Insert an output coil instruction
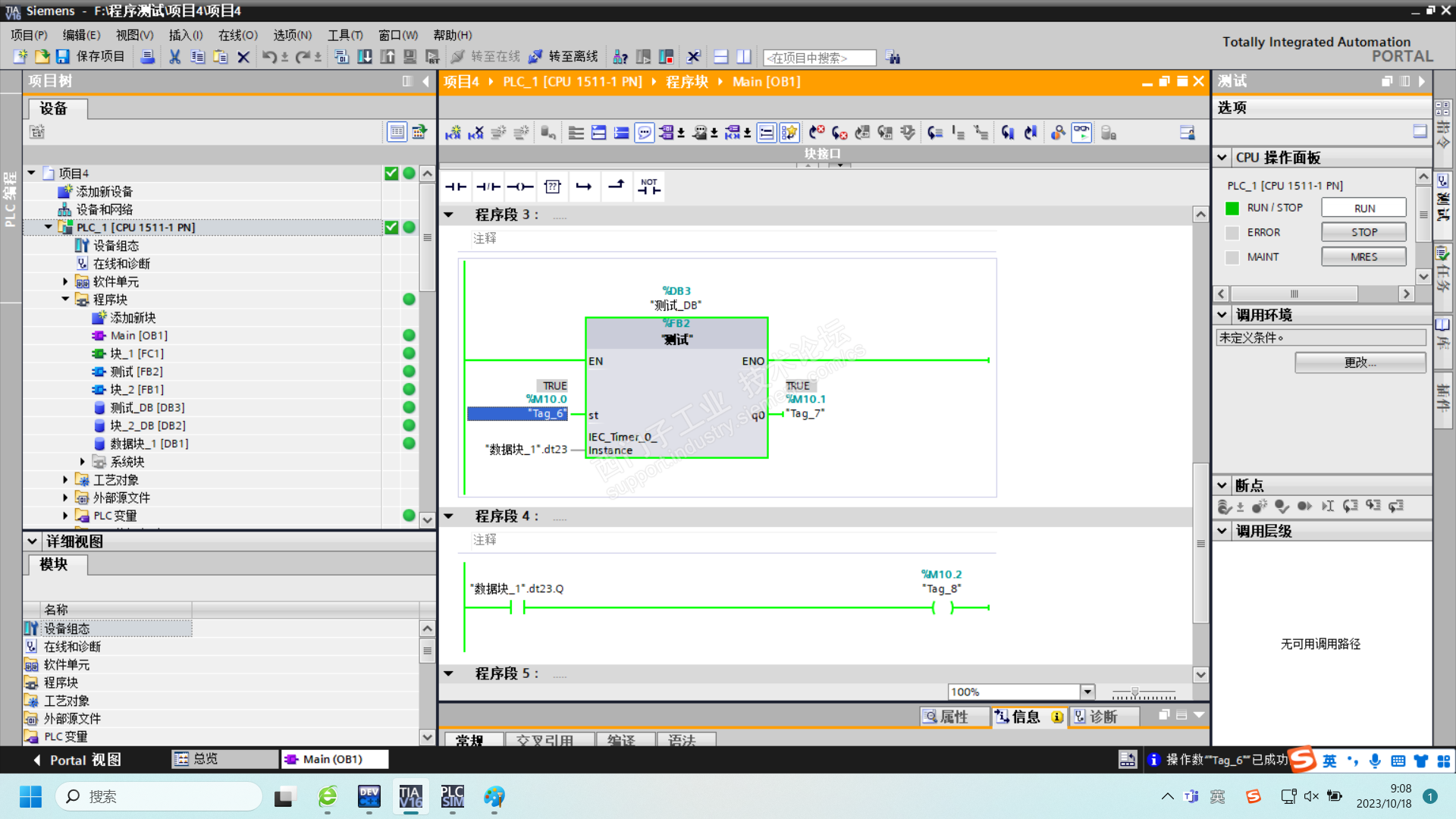Screen dimensions: 1456x819 pyautogui.click(x=520, y=187)
